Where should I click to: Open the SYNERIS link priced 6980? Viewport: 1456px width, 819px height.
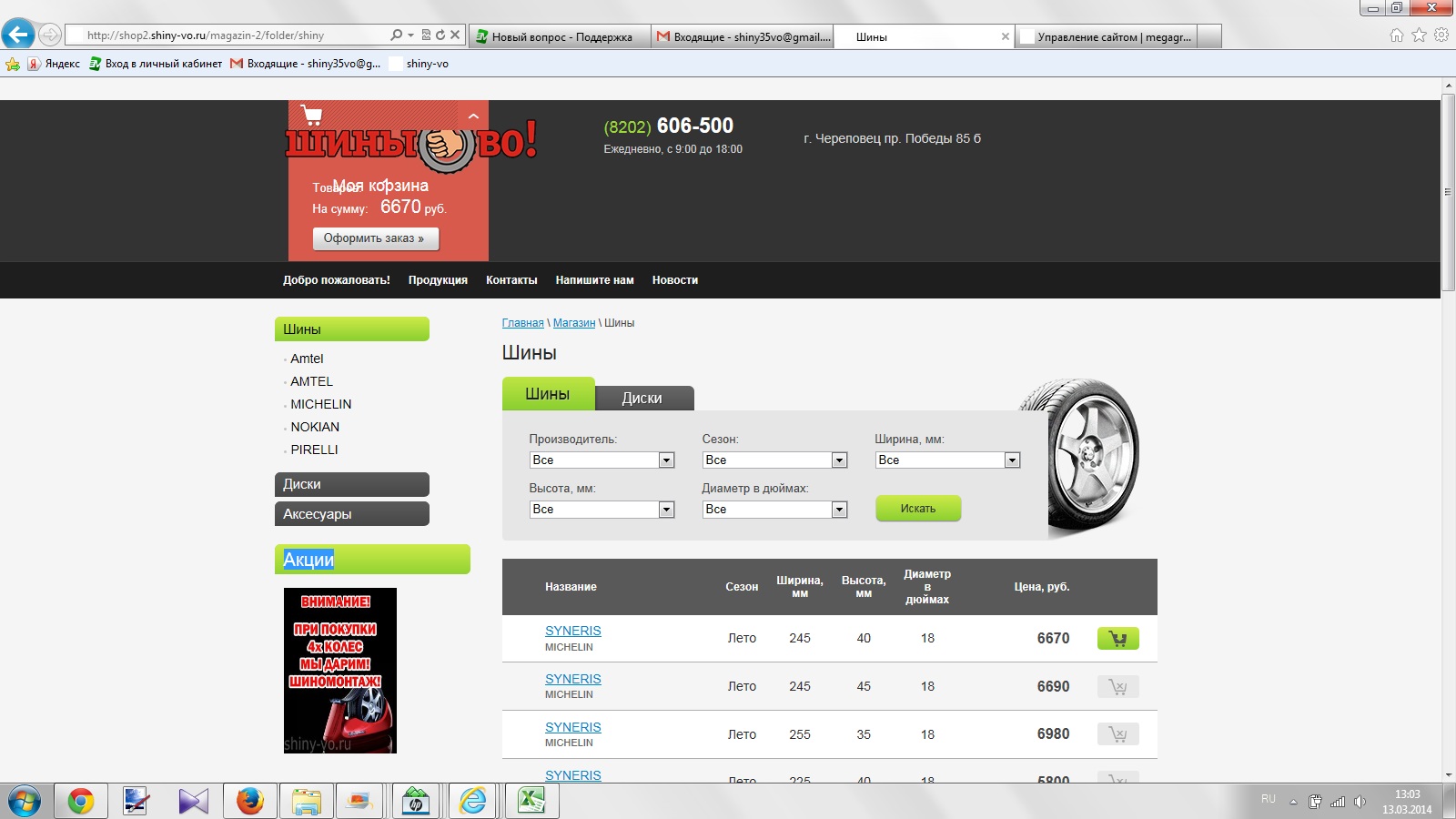[572, 727]
